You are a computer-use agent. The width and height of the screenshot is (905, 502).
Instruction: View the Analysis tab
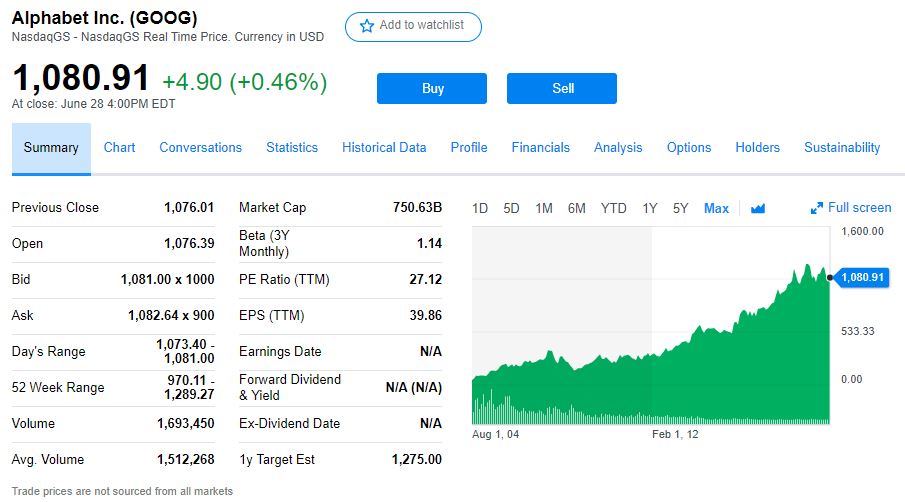(x=618, y=148)
